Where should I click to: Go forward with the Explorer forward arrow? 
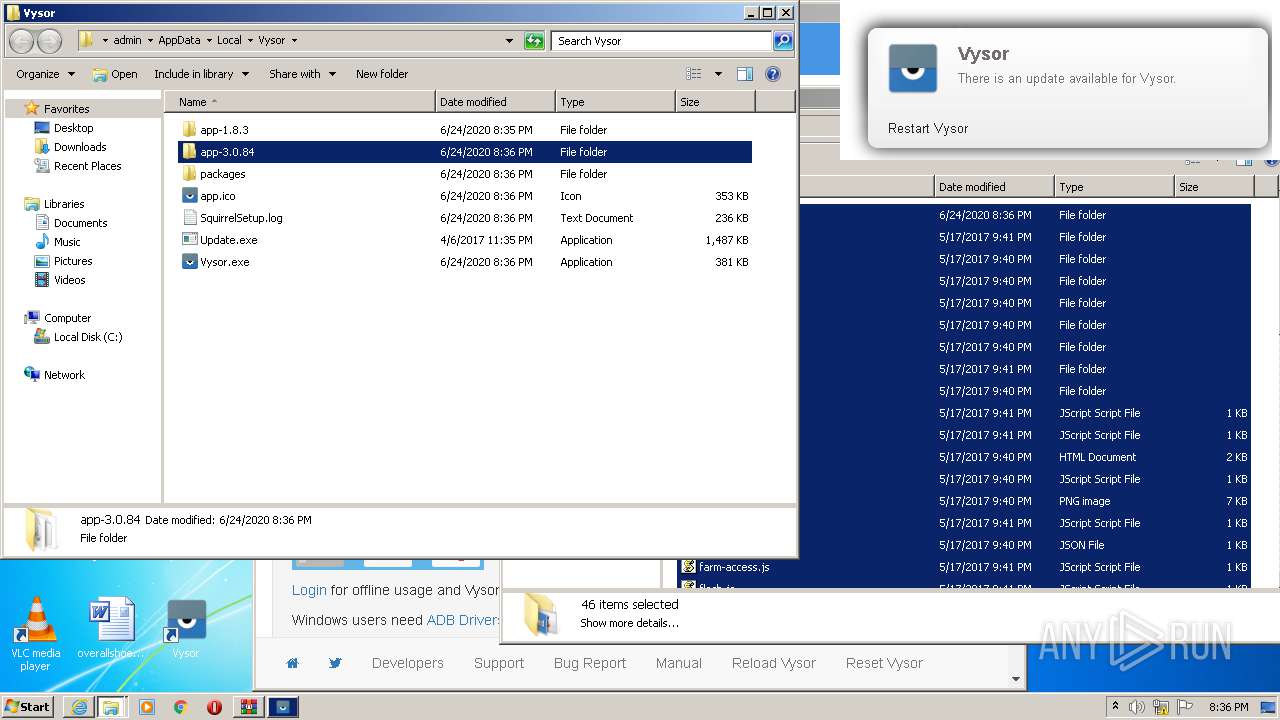click(49, 41)
